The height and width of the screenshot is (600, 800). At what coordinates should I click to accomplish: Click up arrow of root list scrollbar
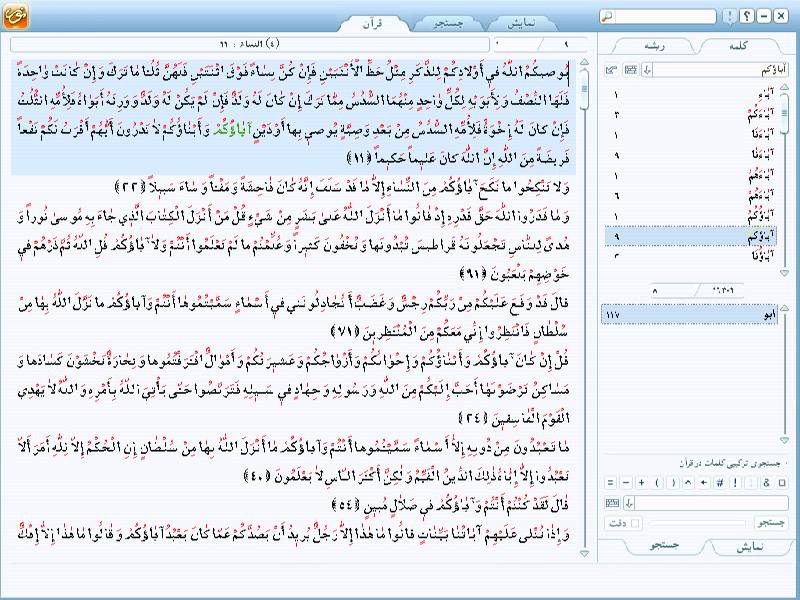tap(785, 307)
